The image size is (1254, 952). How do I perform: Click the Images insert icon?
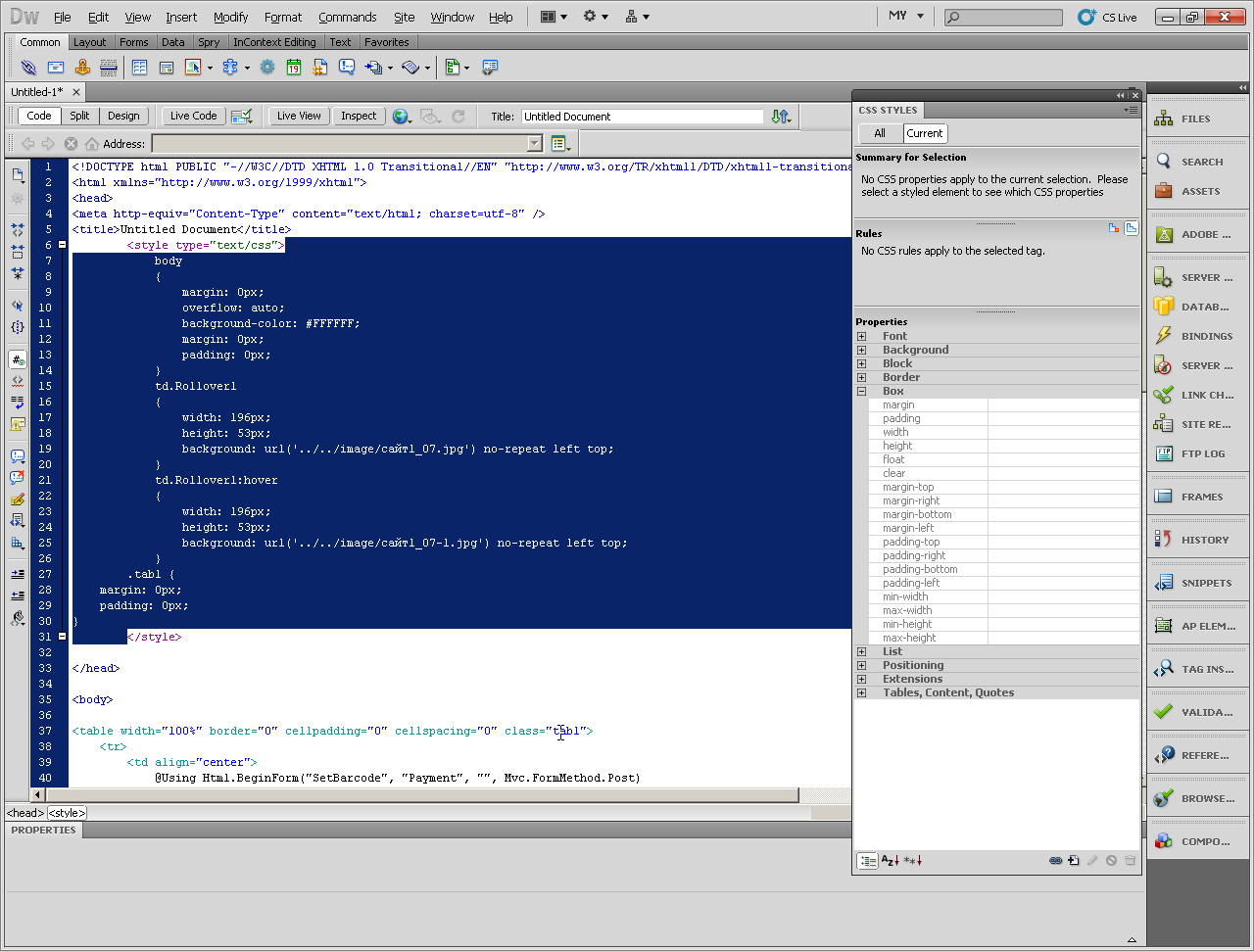coord(193,68)
